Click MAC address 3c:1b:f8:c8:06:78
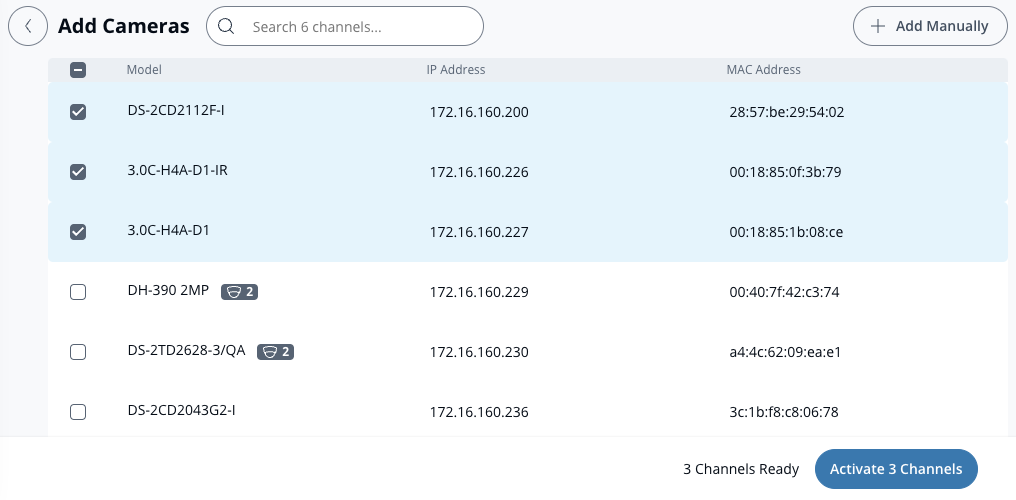1016x500 pixels. point(784,412)
